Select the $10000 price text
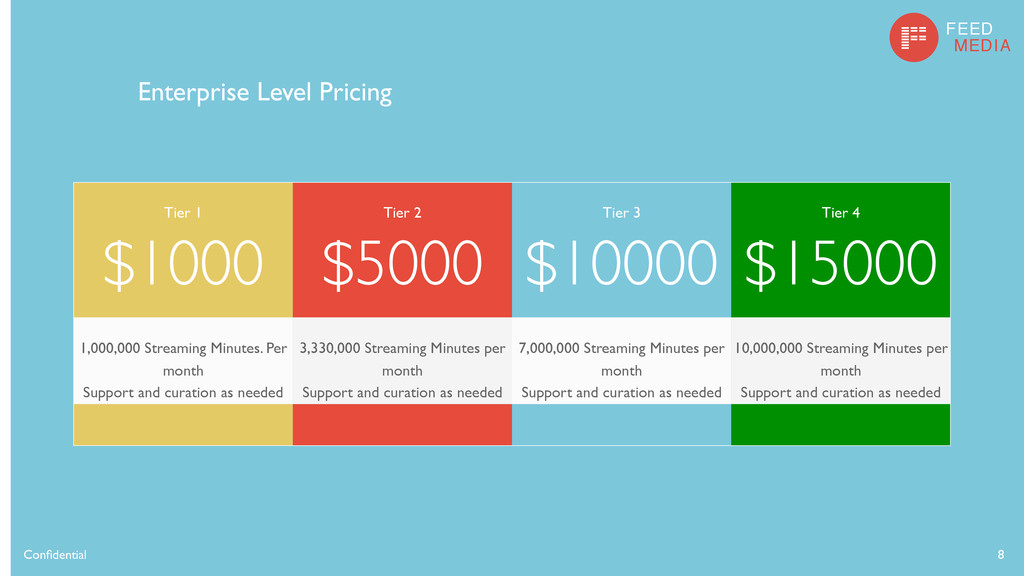 [621, 263]
